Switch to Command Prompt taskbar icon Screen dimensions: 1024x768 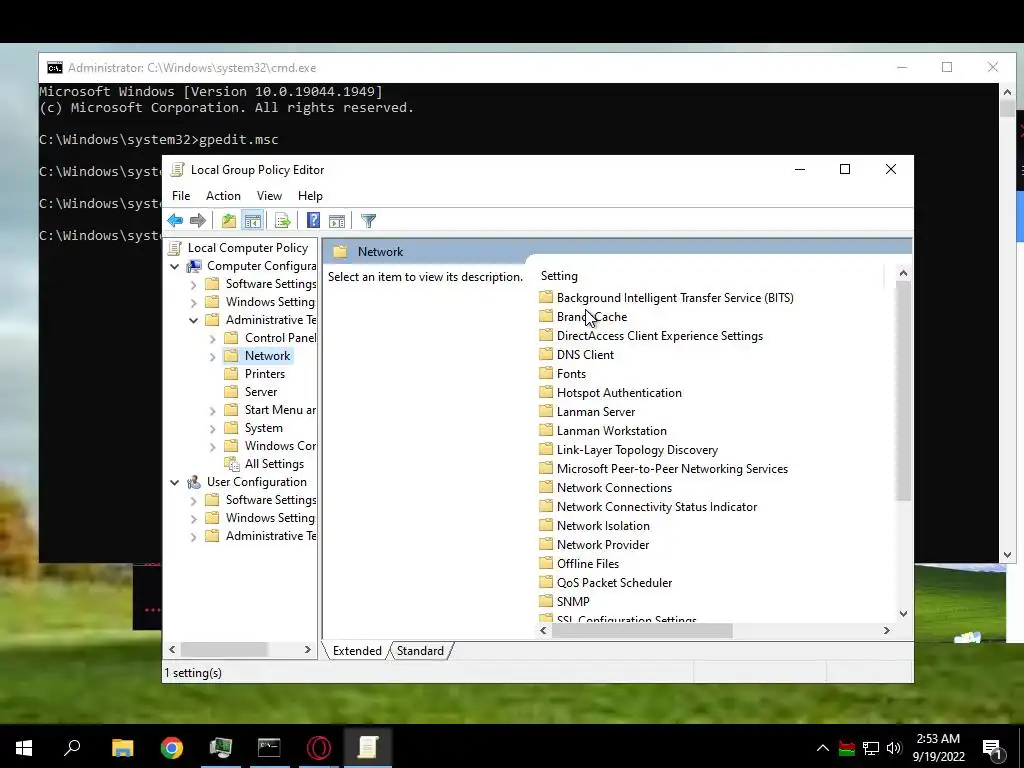[x=269, y=747]
